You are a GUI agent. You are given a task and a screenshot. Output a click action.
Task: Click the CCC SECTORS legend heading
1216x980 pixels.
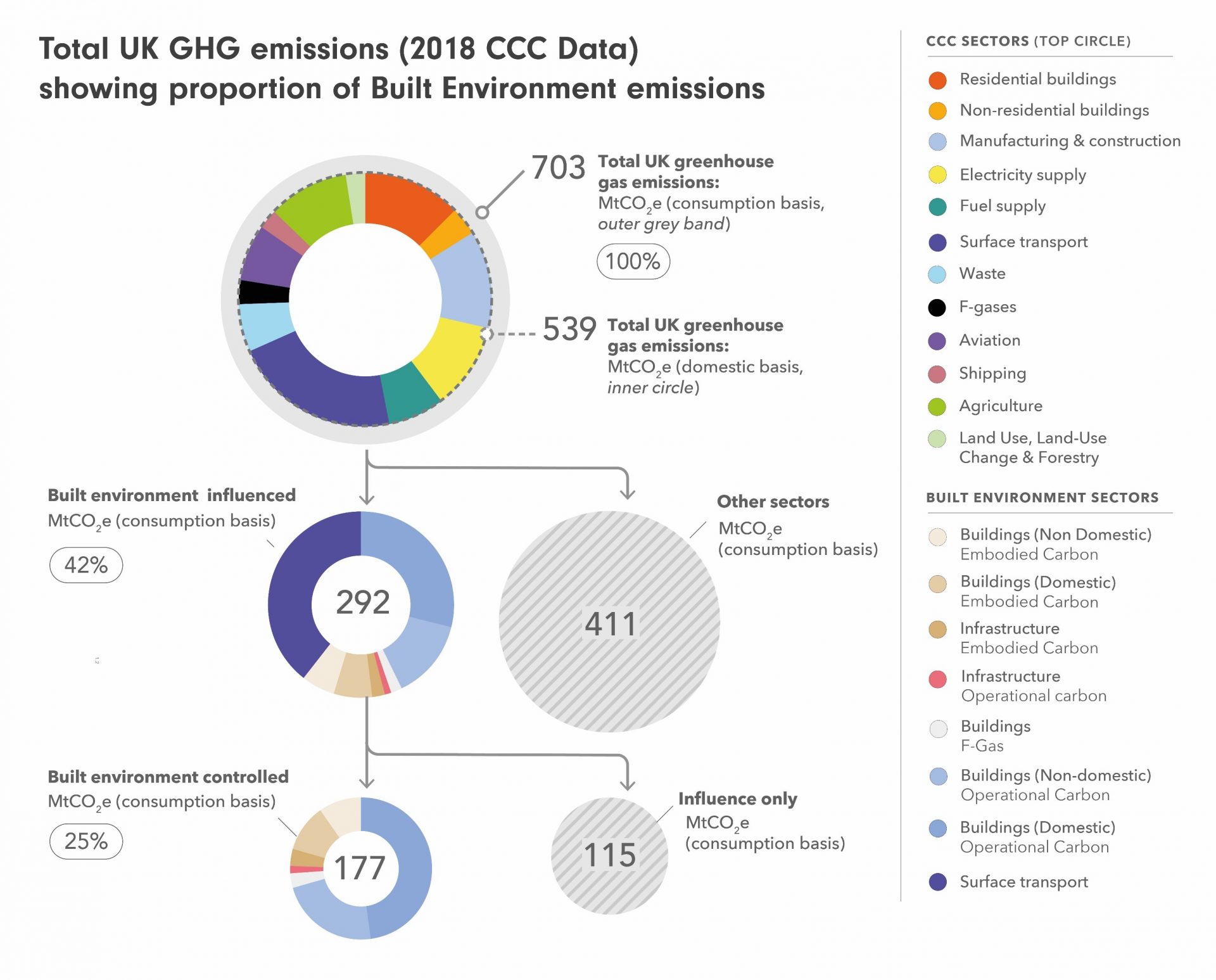pyautogui.click(x=1028, y=41)
